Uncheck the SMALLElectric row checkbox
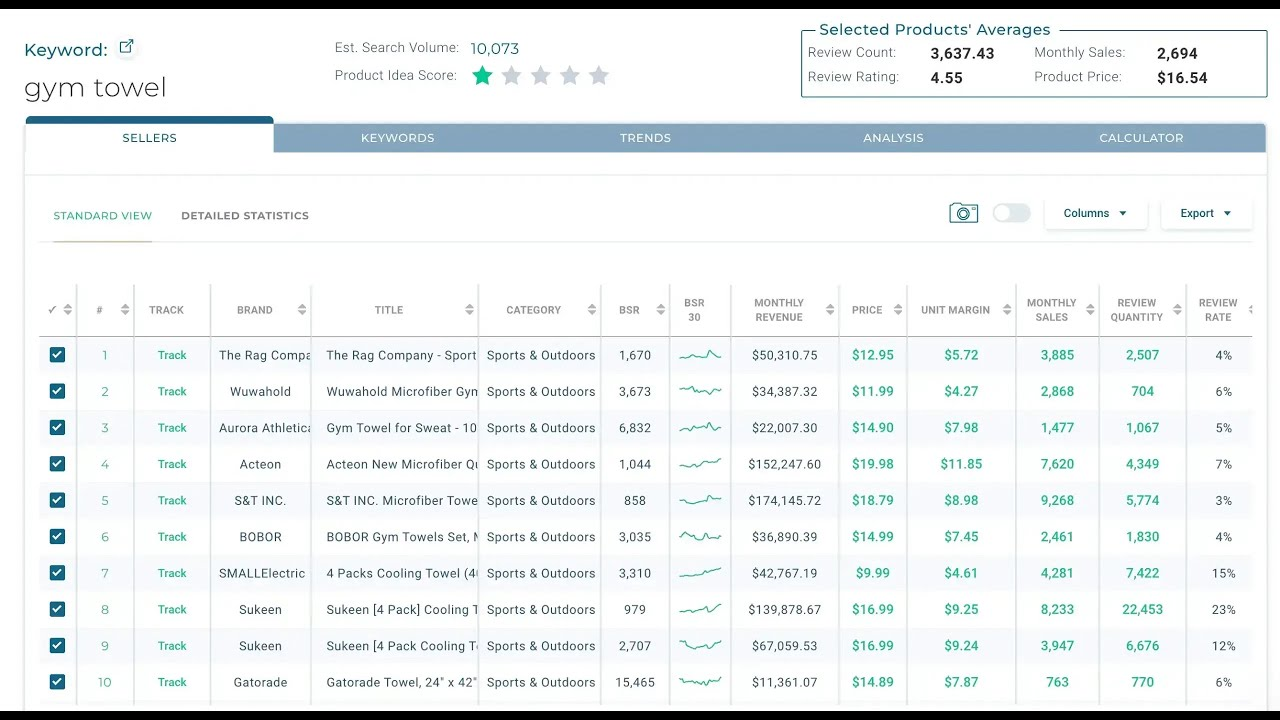Viewport: 1280px width, 720px height. pyautogui.click(x=57, y=573)
